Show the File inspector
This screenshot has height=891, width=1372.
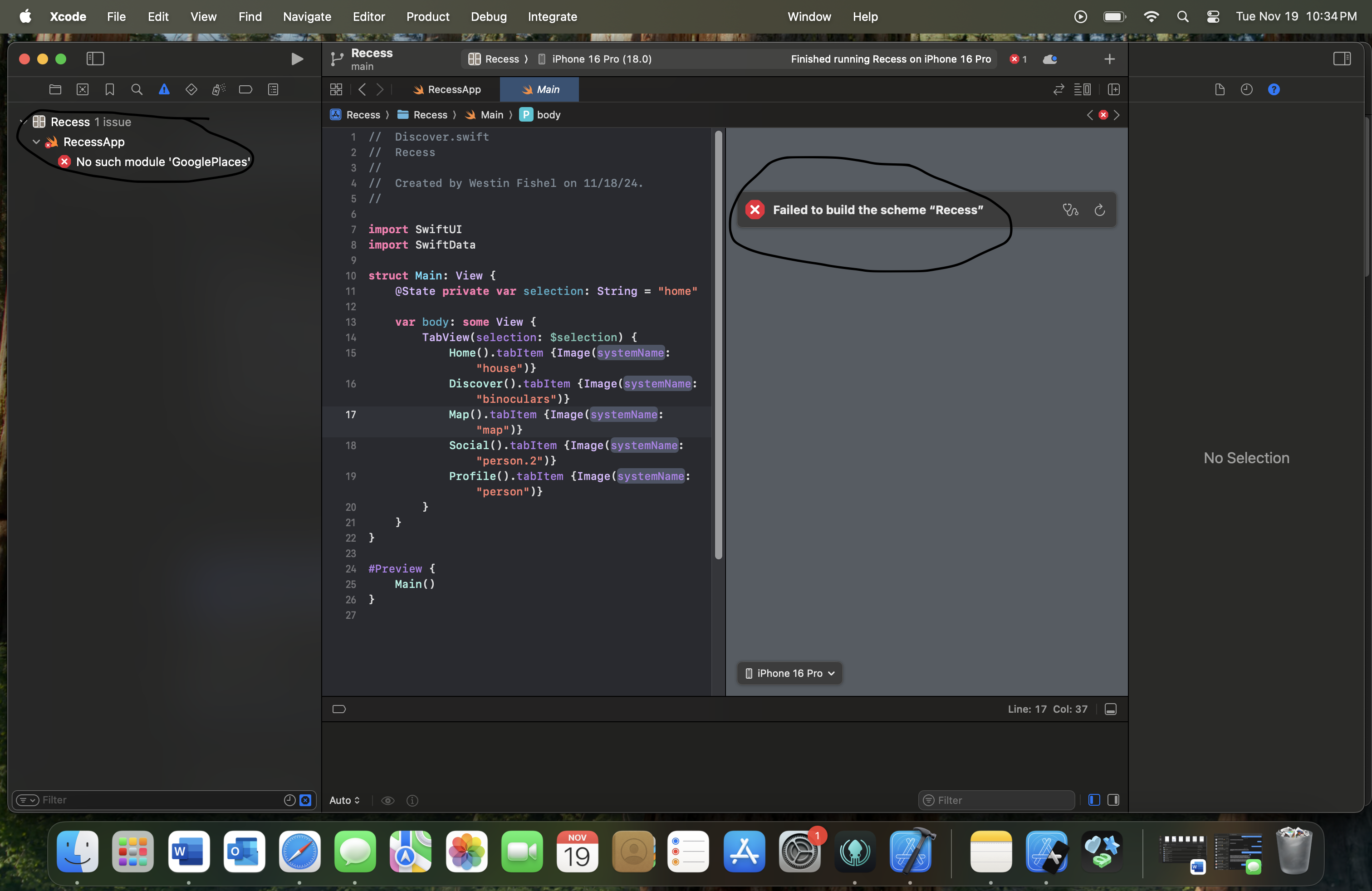click(x=1219, y=89)
